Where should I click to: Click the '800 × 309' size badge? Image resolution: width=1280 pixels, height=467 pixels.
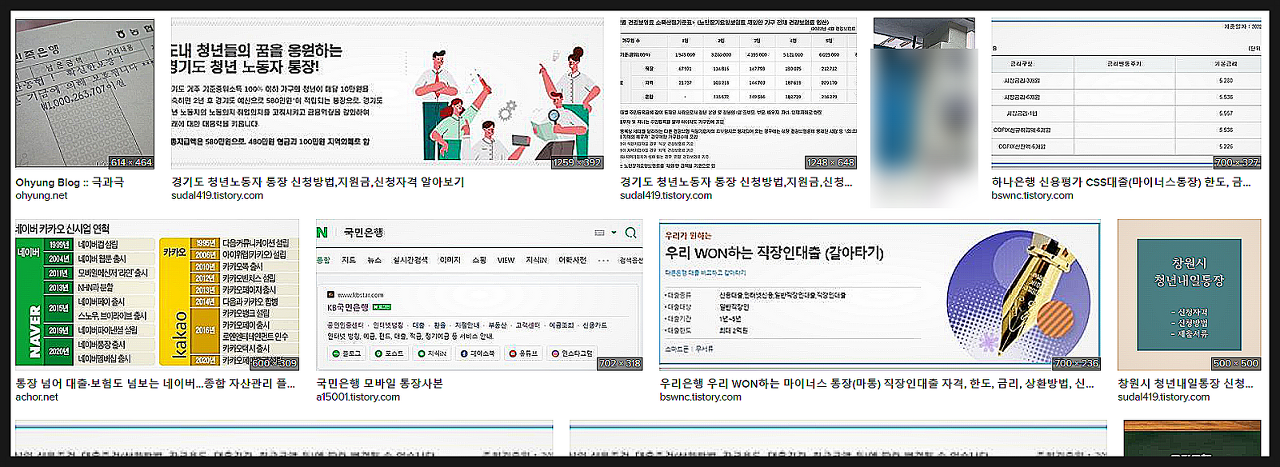(x=274, y=363)
